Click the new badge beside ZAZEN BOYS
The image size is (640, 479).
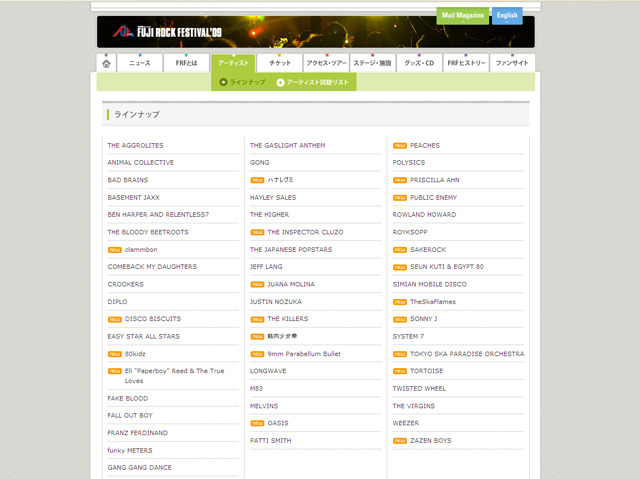(x=400, y=441)
